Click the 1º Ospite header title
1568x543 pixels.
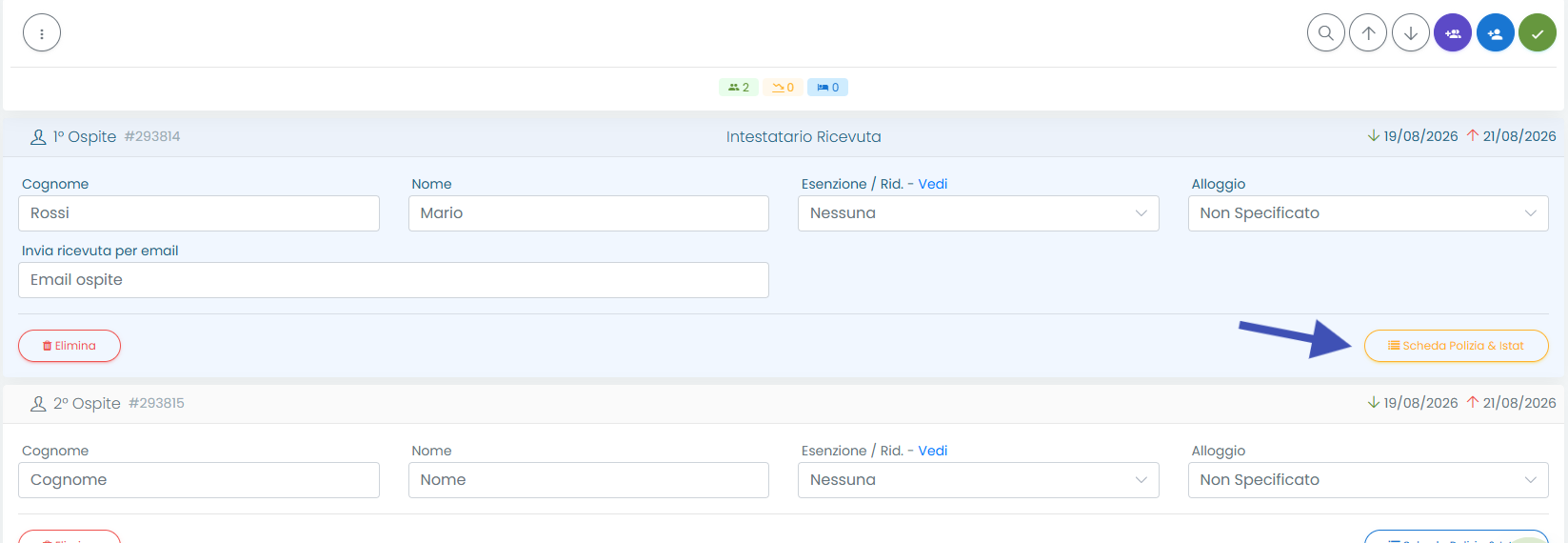coord(85,137)
